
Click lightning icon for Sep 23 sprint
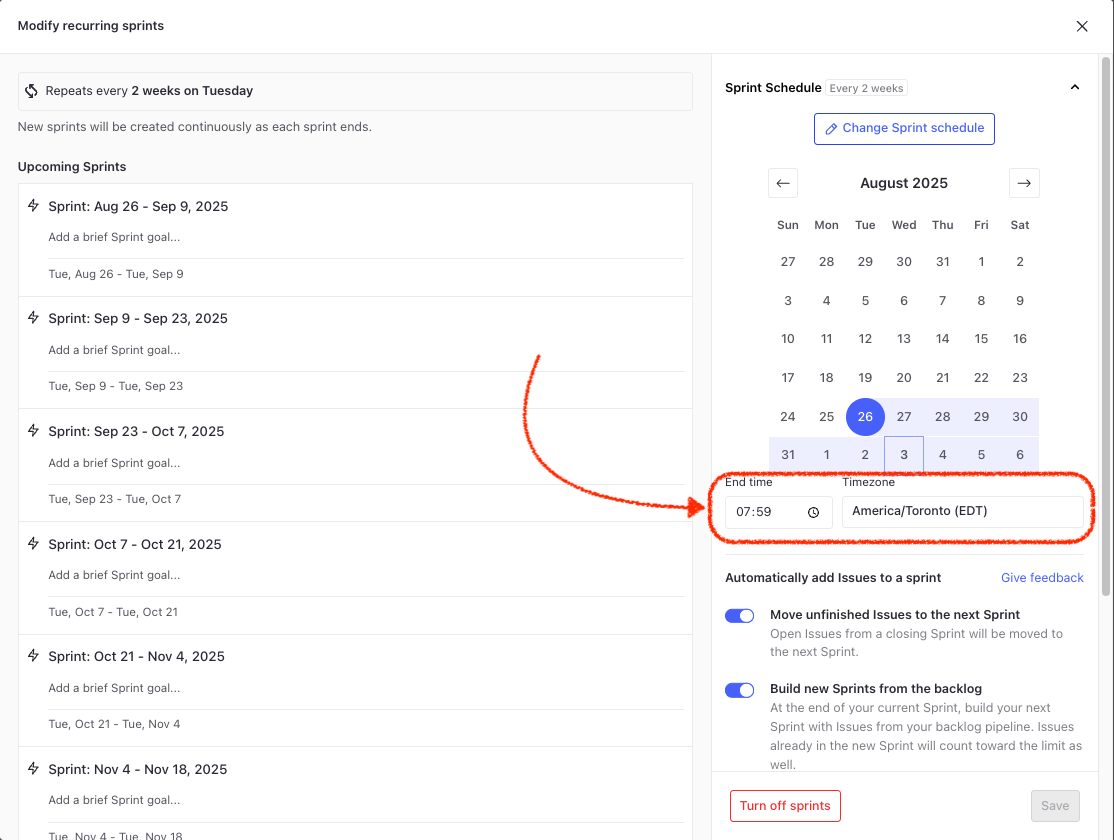point(33,431)
